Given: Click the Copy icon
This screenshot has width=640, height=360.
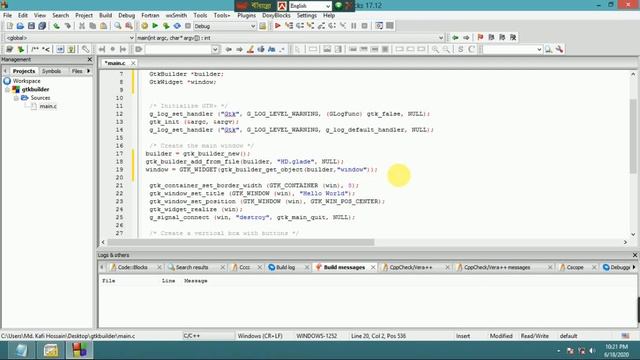Looking at the screenshot, I should [93, 26].
